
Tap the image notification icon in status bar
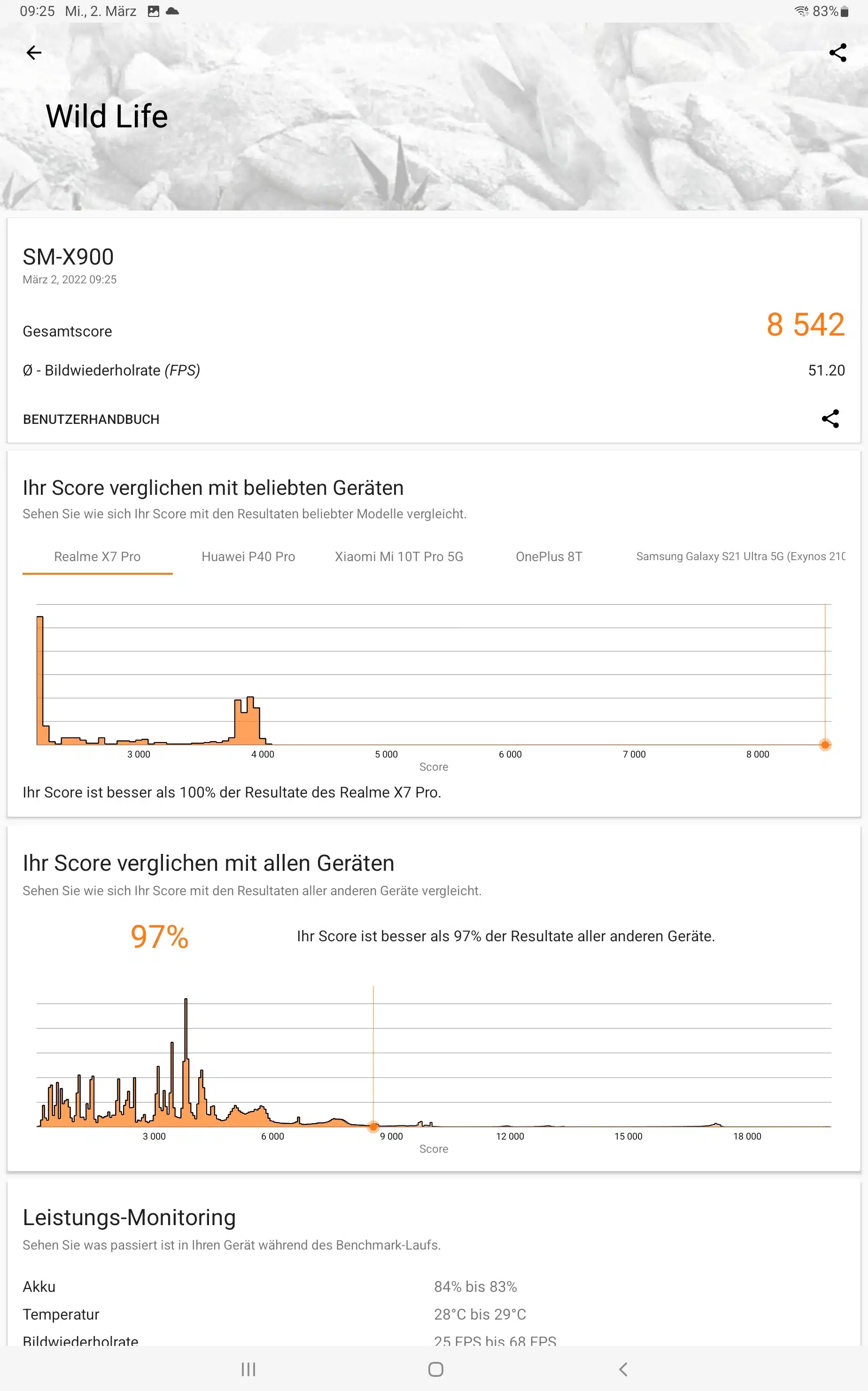(x=153, y=11)
